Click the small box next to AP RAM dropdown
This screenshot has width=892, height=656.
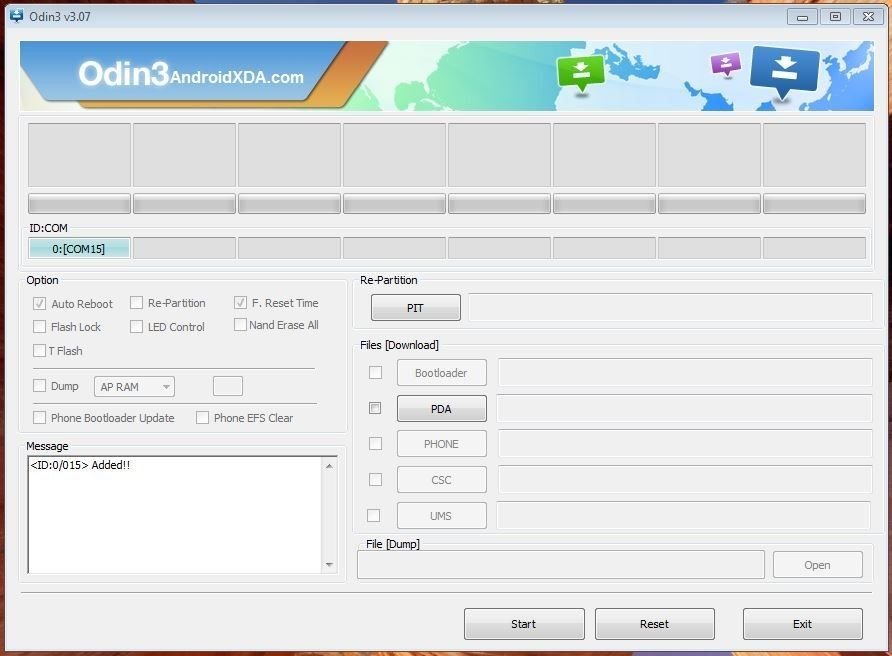pos(228,386)
